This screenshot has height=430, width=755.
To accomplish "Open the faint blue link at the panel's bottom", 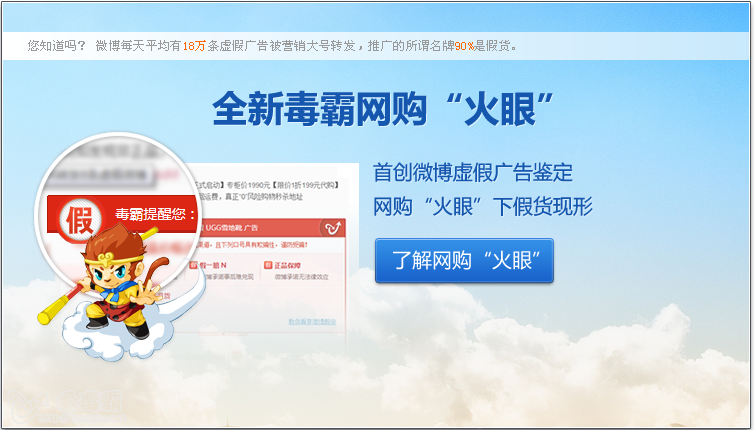I will pos(312,321).
